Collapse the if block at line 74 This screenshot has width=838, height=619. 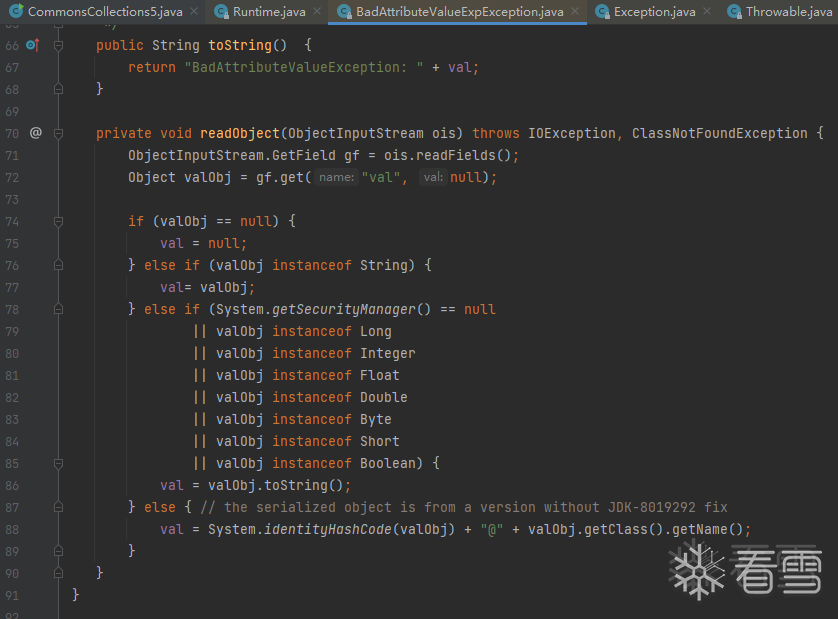point(59,221)
